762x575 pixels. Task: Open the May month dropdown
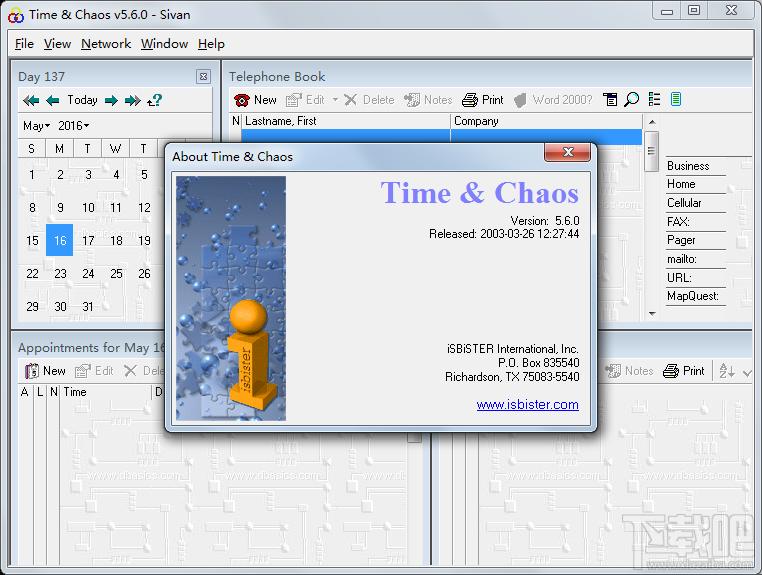click(x=36, y=126)
